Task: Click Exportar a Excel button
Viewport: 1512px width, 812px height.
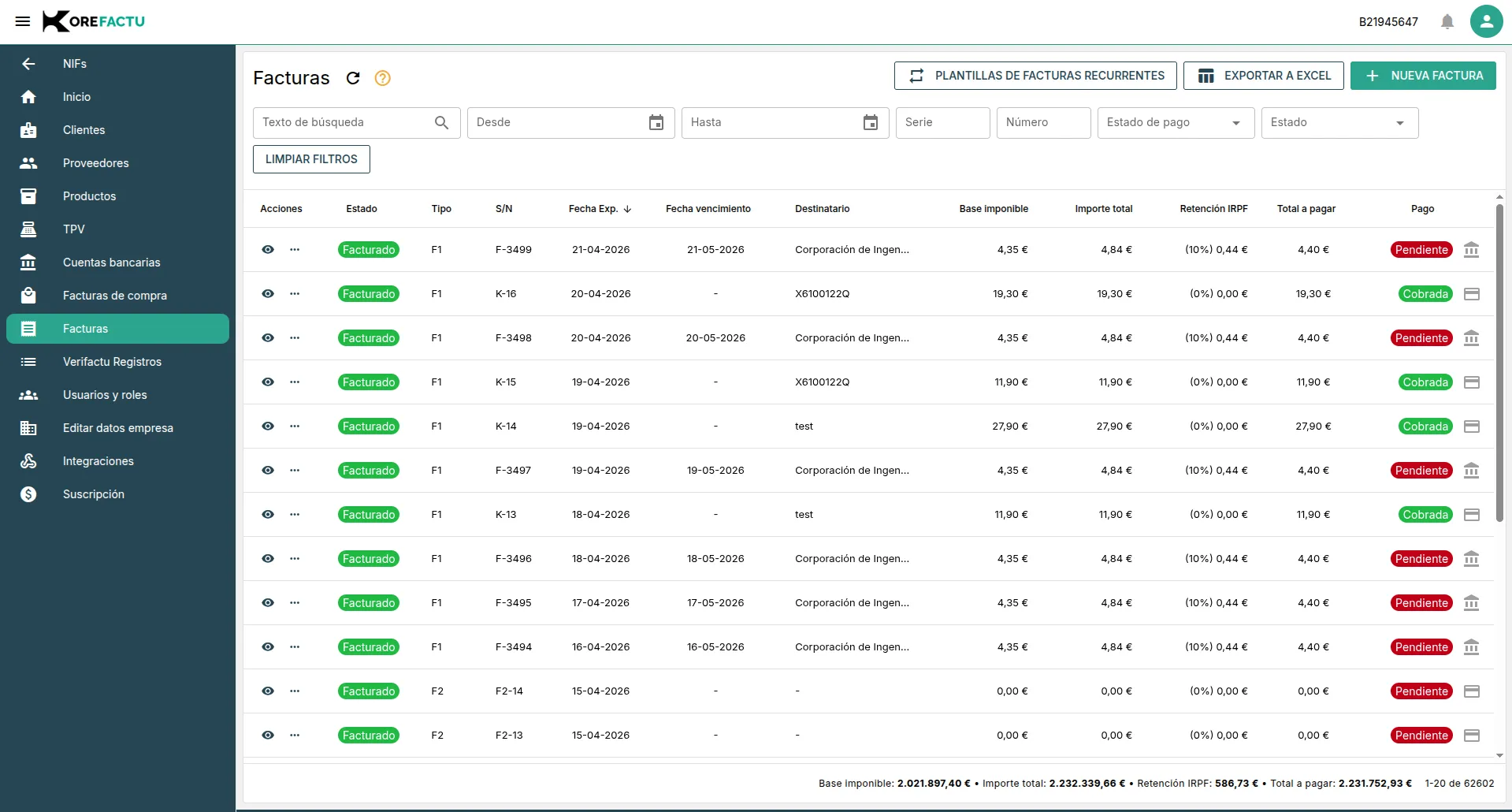Action: [x=1264, y=76]
